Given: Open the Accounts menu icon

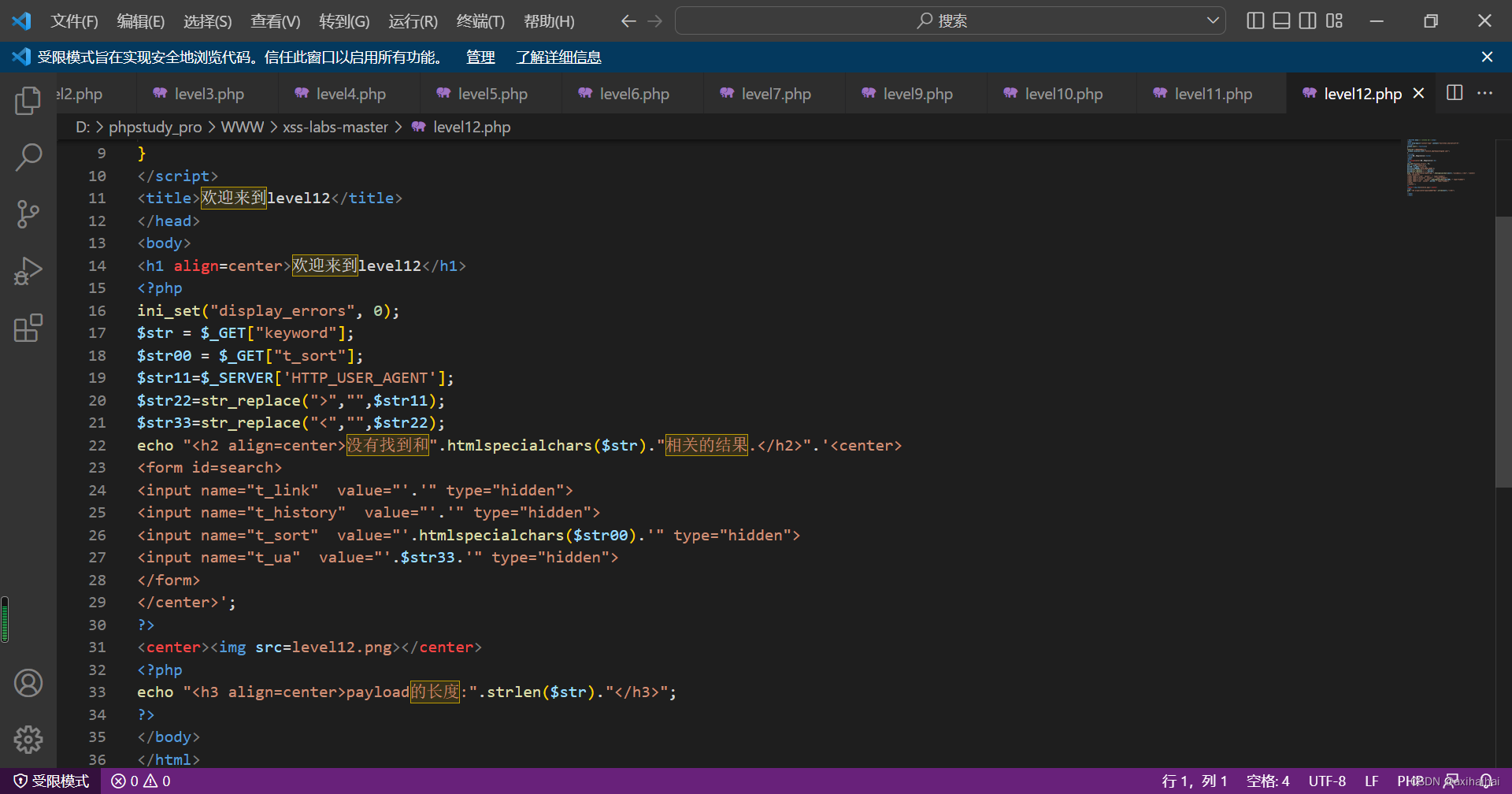Looking at the screenshot, I should 28,683.
